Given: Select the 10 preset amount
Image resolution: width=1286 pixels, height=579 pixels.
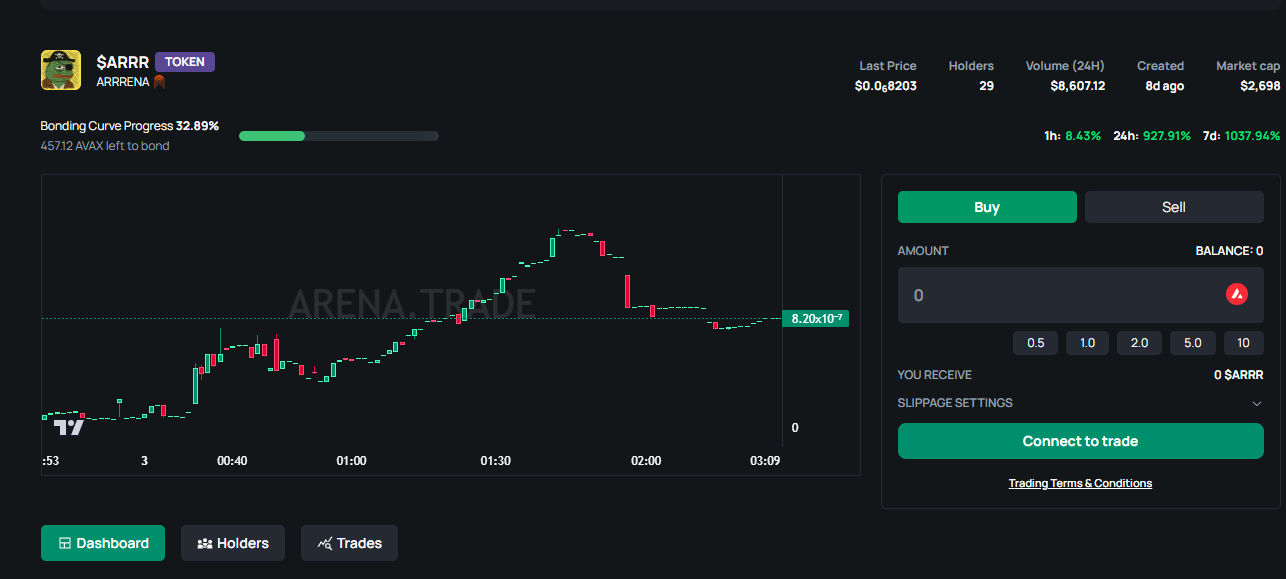Looking at the screenshot, I should (x=1243, y=343).
